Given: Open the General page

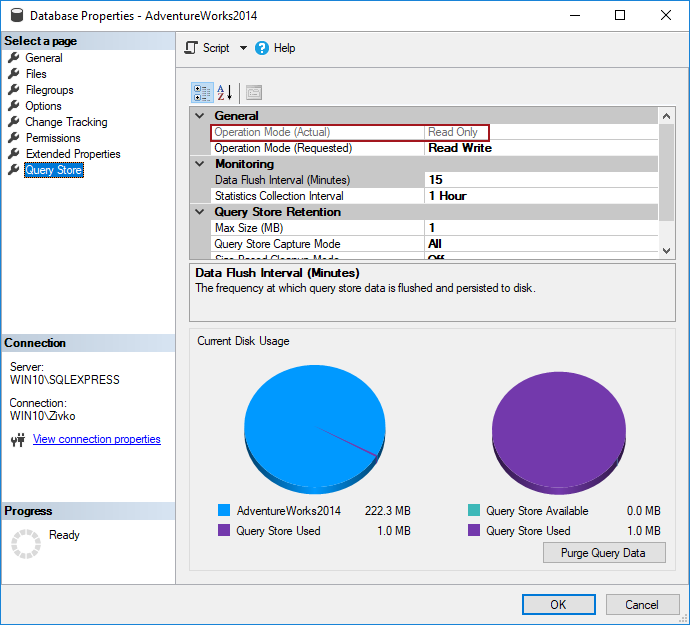Looking at the screenshot, I should pos(44,58).
